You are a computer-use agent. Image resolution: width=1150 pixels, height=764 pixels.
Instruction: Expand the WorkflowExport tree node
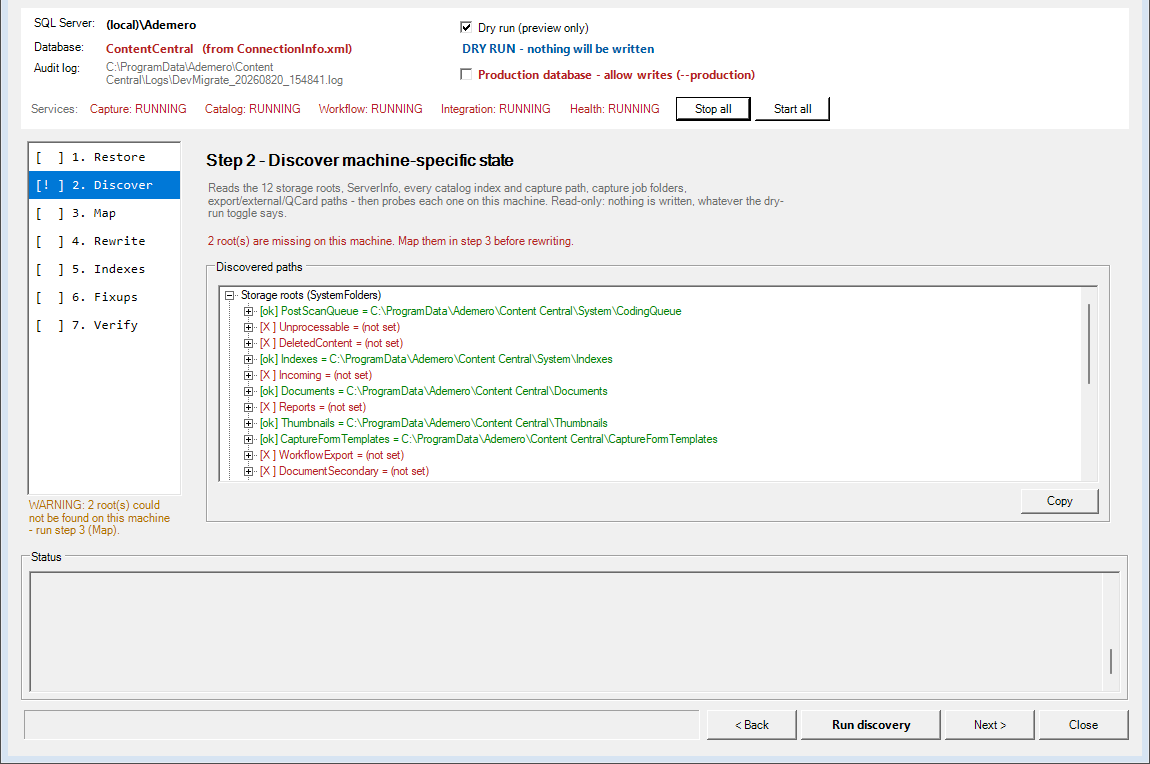coord(249,455)
